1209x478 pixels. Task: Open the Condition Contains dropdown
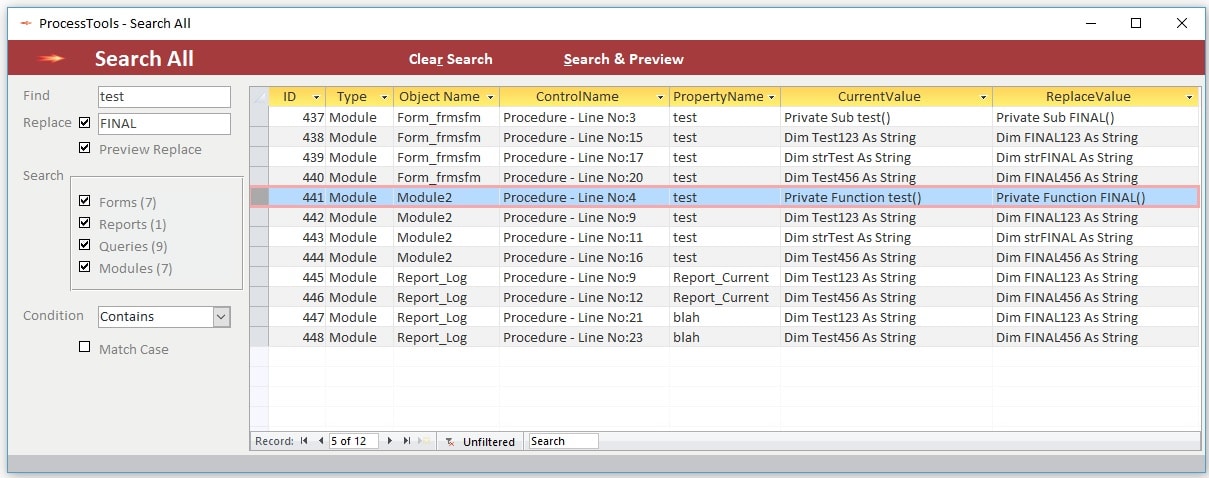(222, 317)
